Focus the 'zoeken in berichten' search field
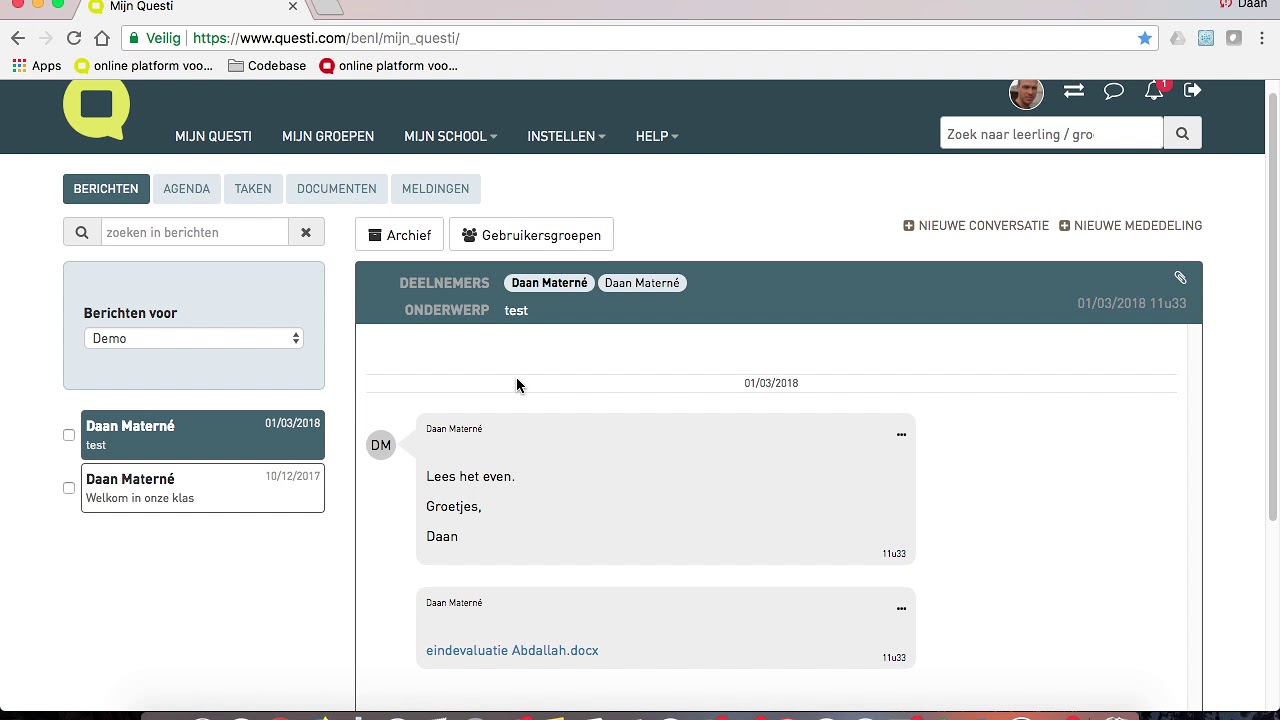The height and width of the screenshot is (720, 1280). coord(195,232)
